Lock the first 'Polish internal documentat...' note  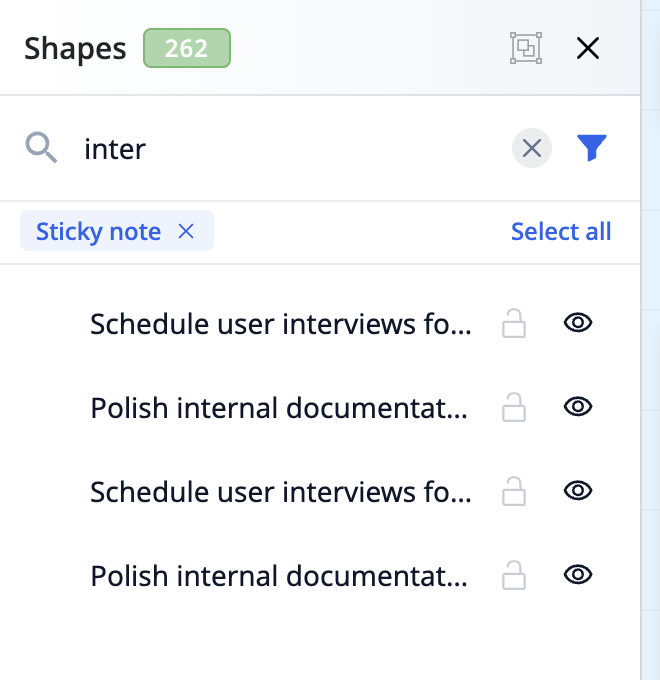coord(514,407)
